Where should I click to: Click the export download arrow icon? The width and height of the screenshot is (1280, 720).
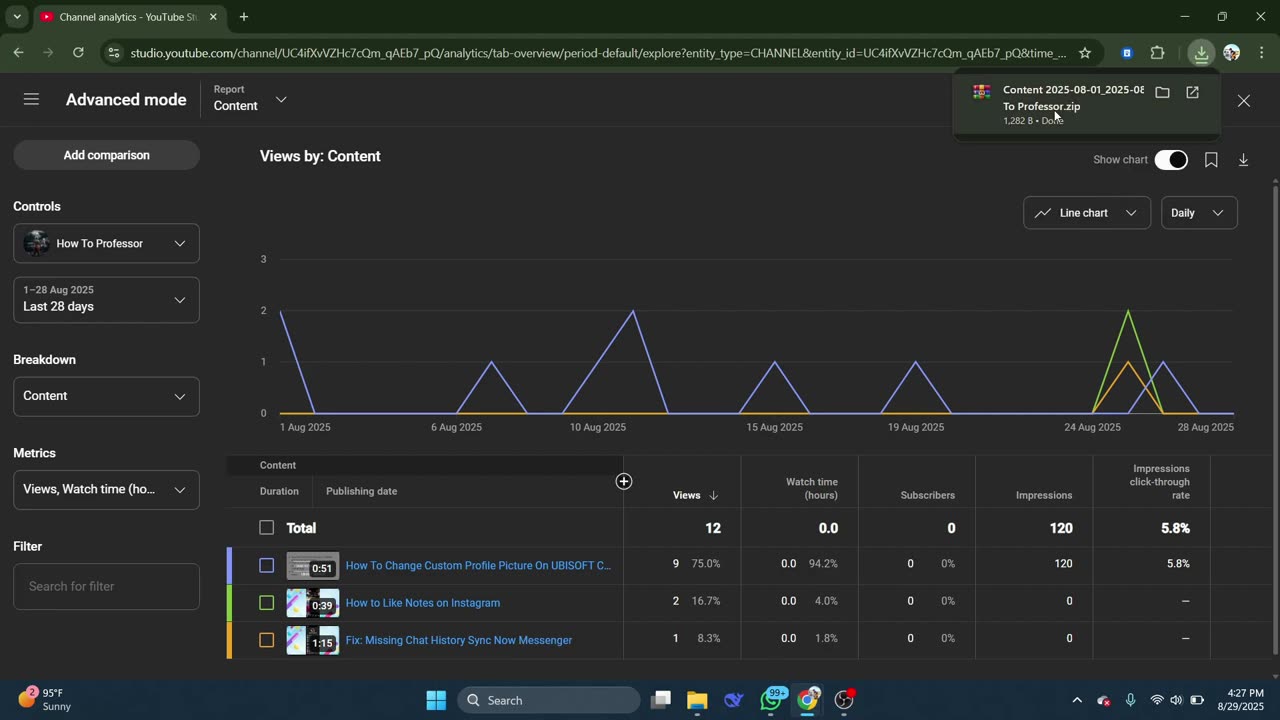tap(1243, 160)
